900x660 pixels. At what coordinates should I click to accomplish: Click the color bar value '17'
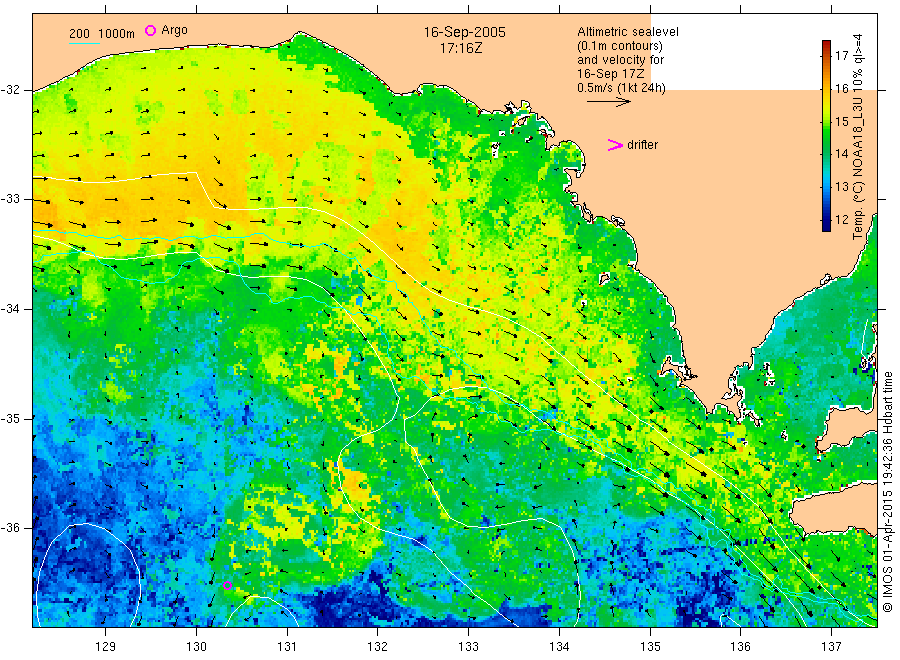841,56
